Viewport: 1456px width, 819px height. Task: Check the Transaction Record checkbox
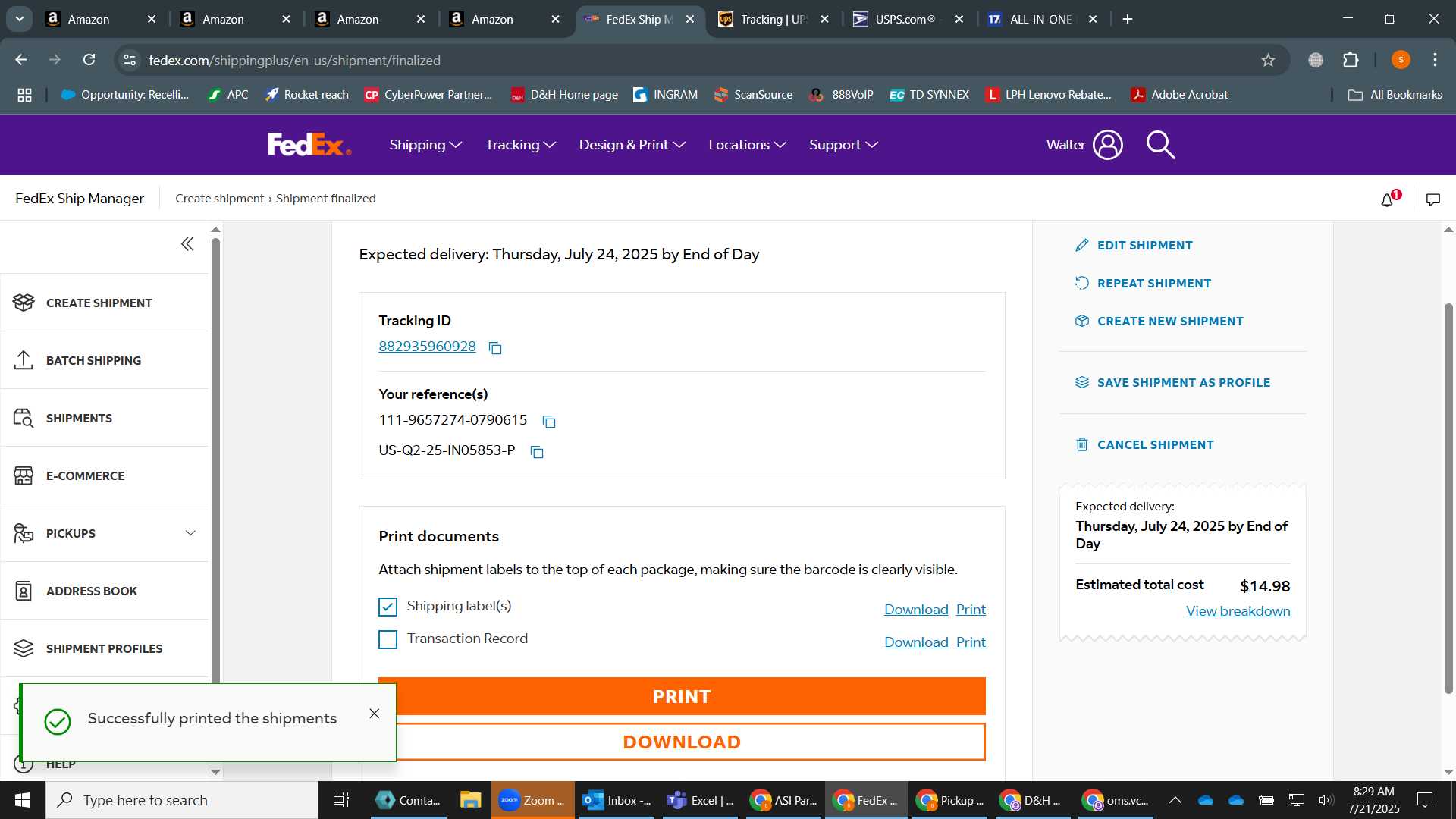(388, 639)
